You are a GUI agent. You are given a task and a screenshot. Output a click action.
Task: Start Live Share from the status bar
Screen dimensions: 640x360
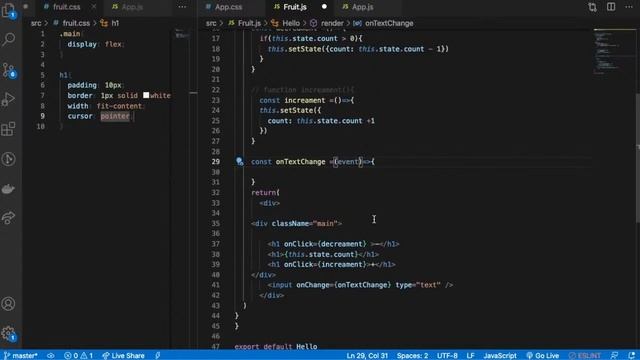(123, 356)
